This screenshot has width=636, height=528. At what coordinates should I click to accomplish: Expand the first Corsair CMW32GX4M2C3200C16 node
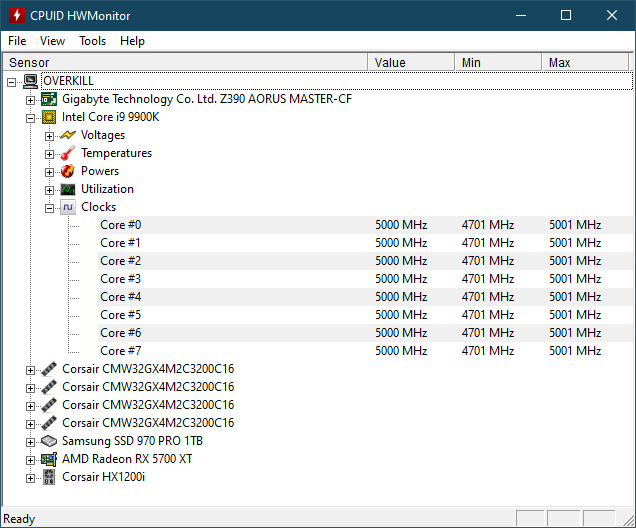(30, 370)
